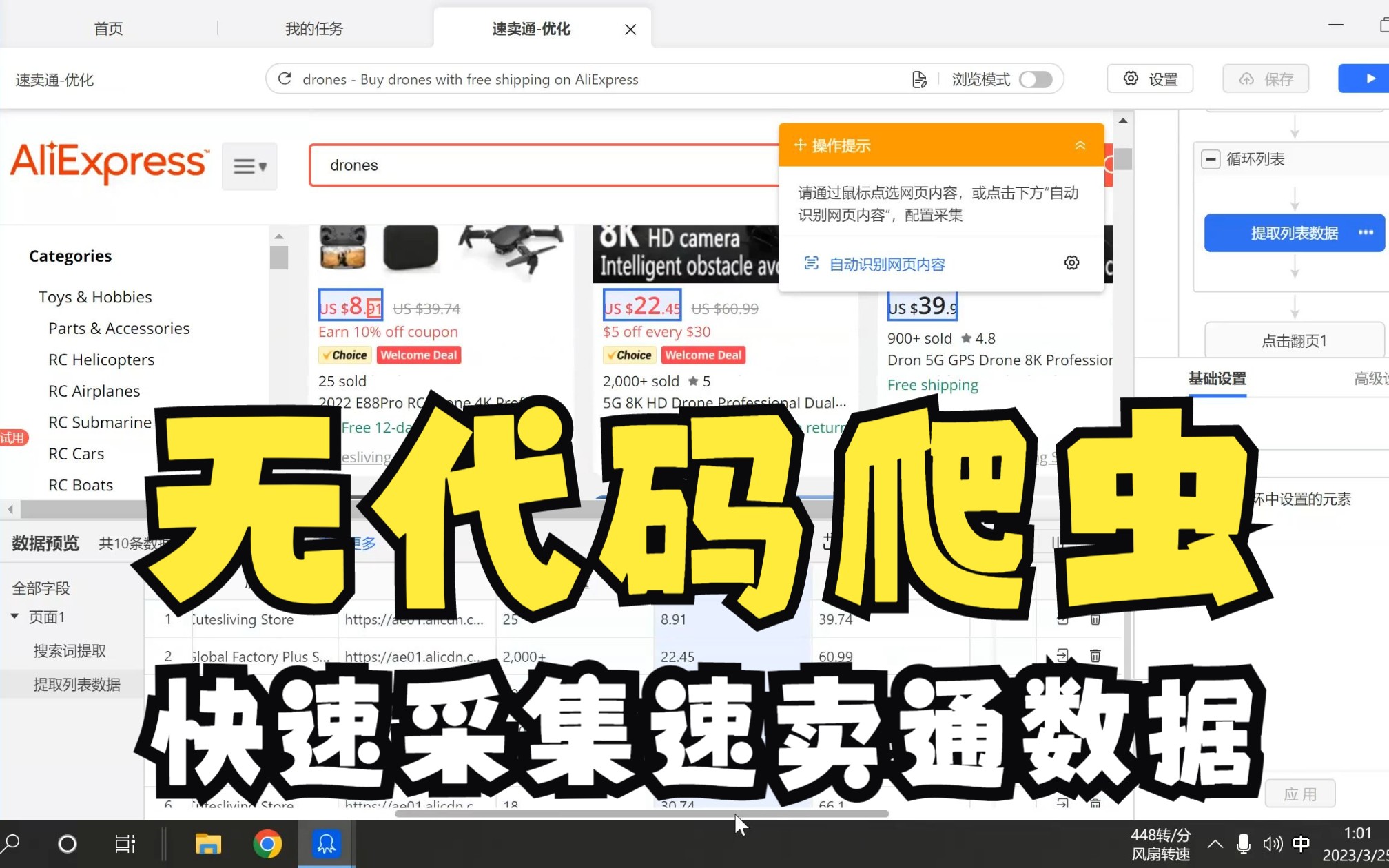The image size is (1389, 868).
Task: Toggle the 浏览模式 browse mode switch
Action: (1036, 79)
